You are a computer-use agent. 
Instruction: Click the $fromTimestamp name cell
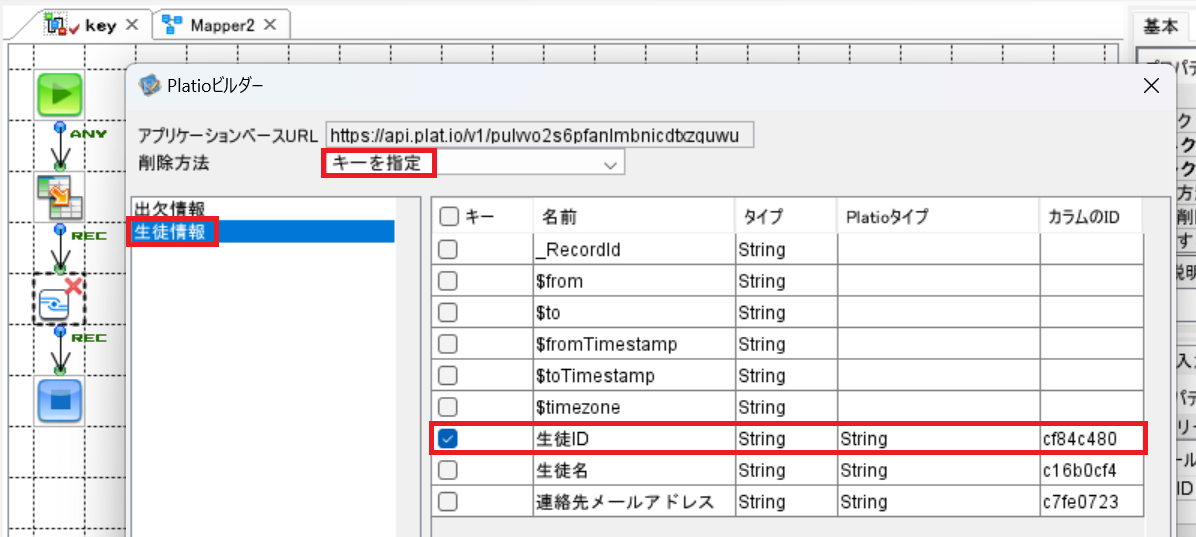pos(635,344)
